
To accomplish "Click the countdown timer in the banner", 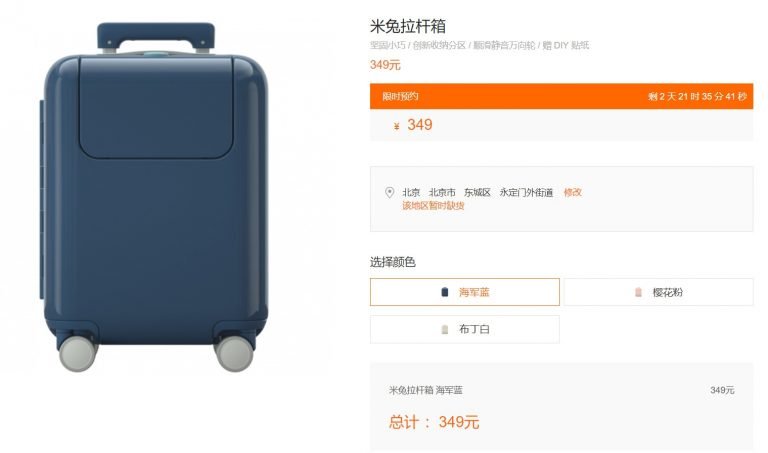I will pos(697,96).
